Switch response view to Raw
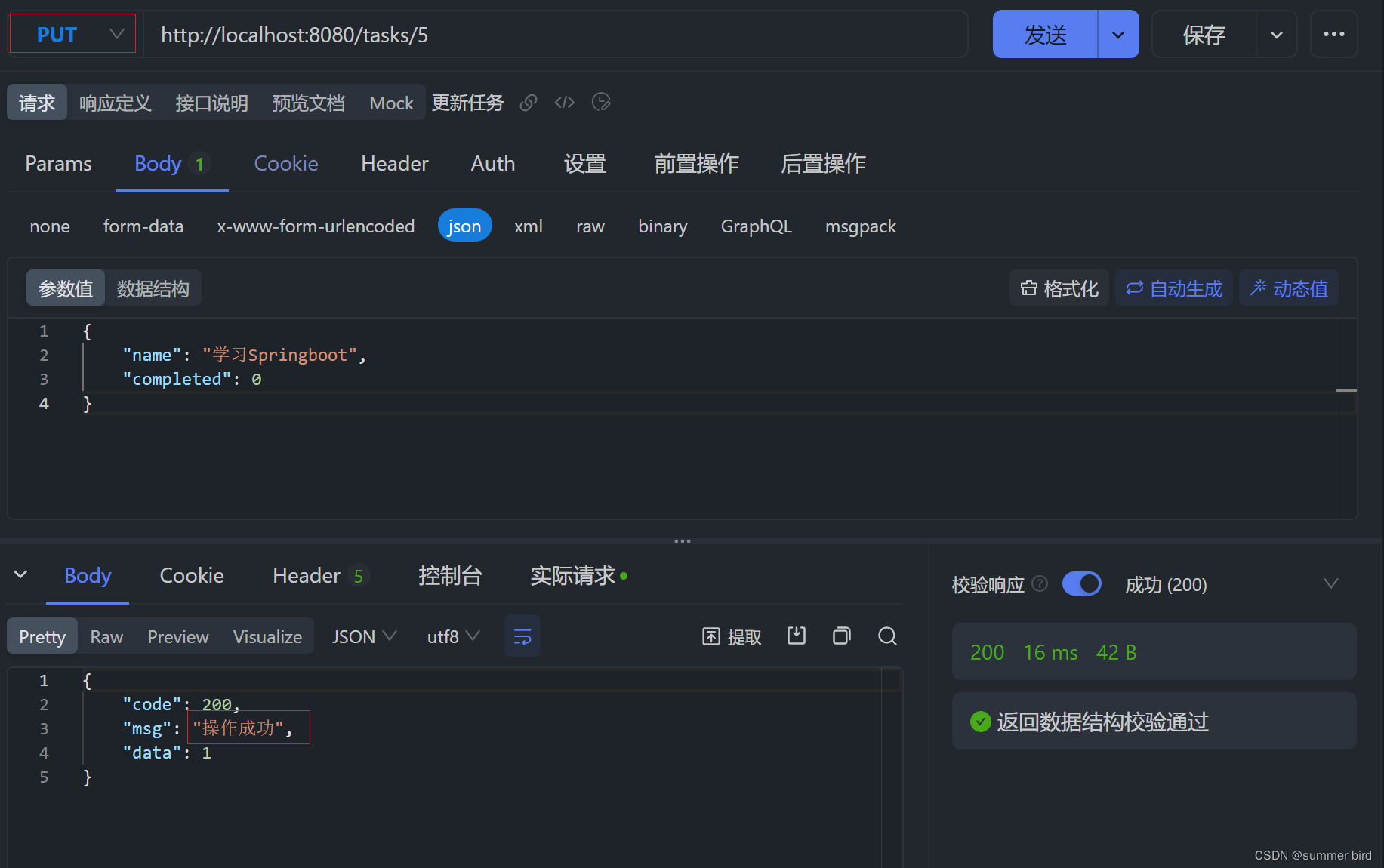The image size is (1384, 868). pos(106,636)
